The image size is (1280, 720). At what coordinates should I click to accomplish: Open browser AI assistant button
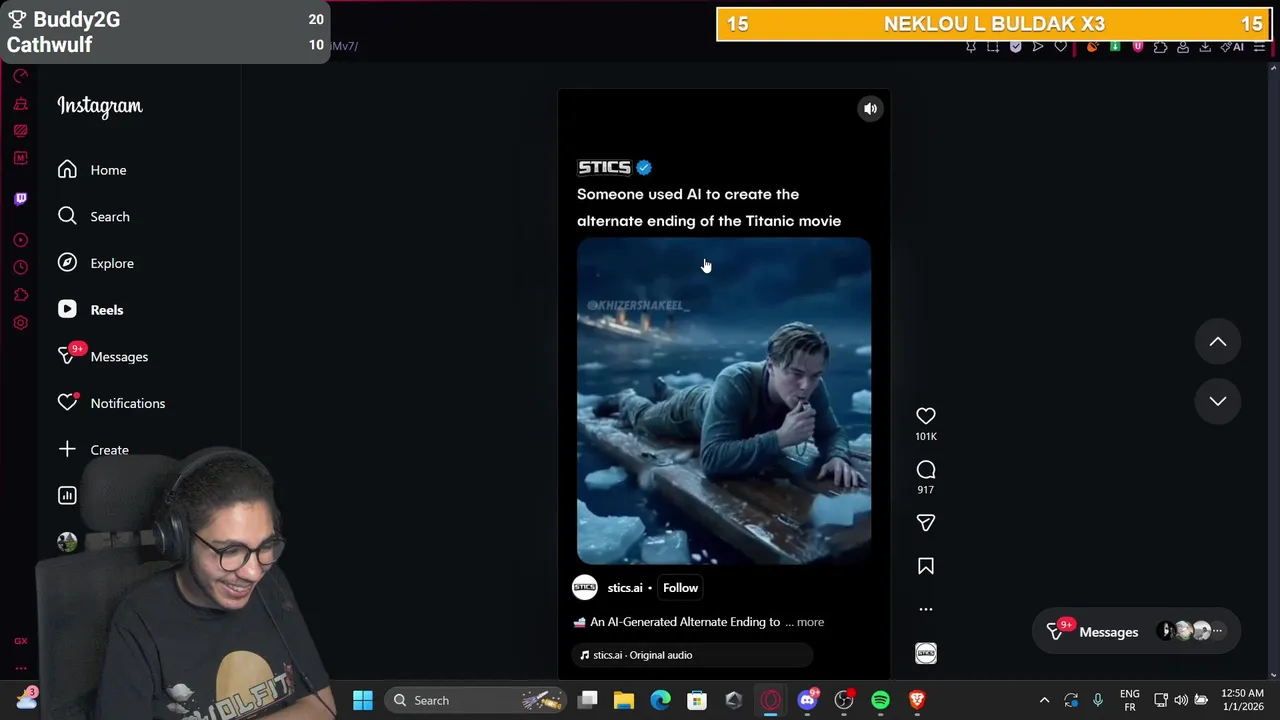click(1232, 47)
